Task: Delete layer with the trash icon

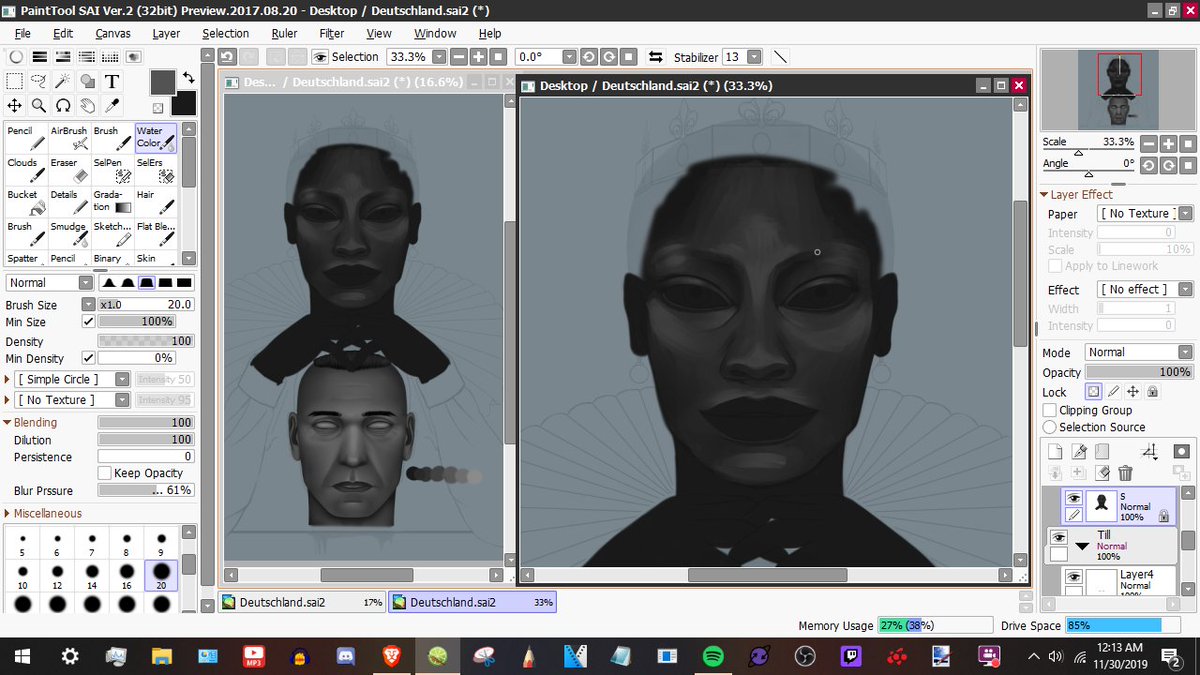Action: [1125, 473]
